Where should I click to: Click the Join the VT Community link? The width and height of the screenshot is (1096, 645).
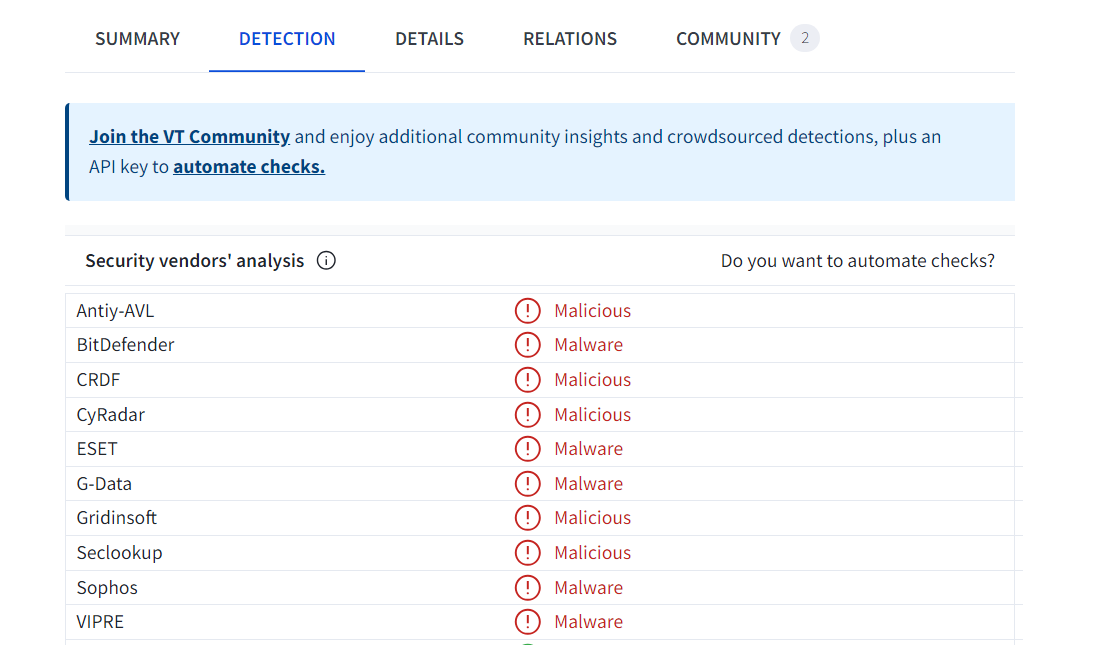(189, 137)
